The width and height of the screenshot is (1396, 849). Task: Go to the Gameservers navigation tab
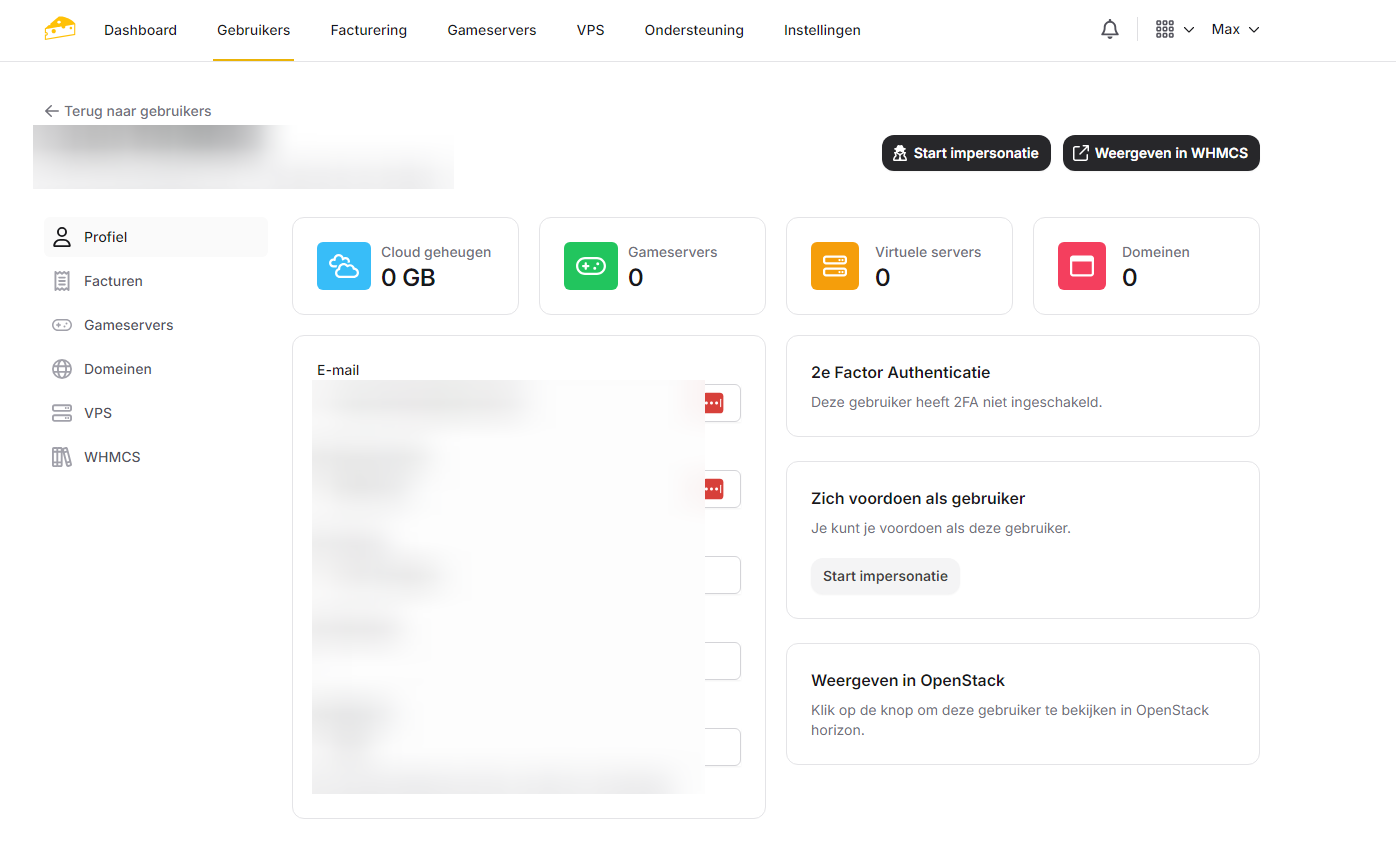(491, 30)
